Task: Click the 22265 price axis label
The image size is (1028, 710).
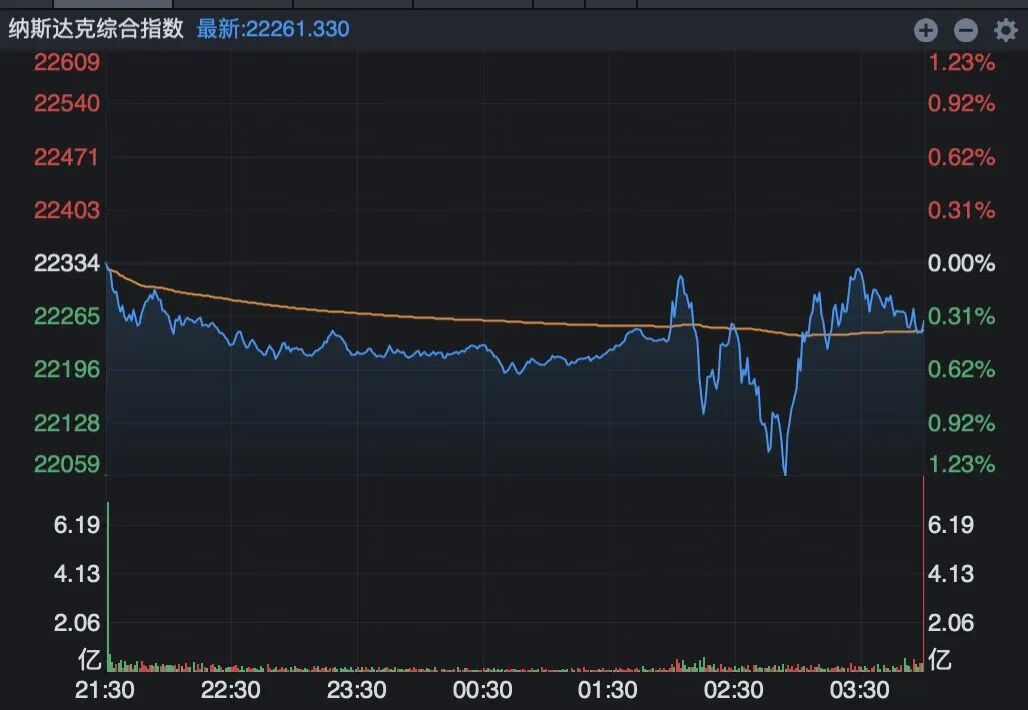Action: [66, 317]
